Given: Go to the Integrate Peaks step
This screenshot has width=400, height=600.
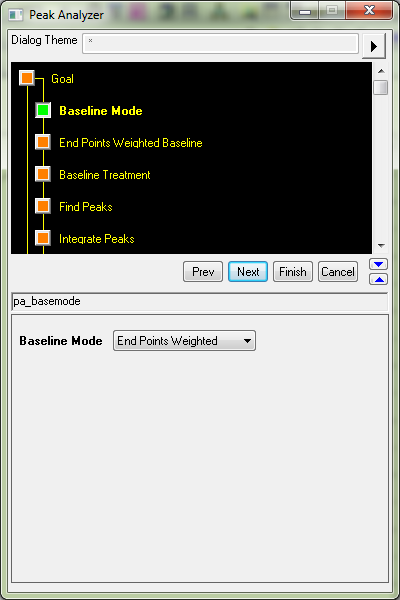Looking at the screenshot, I should pos(96,239).
